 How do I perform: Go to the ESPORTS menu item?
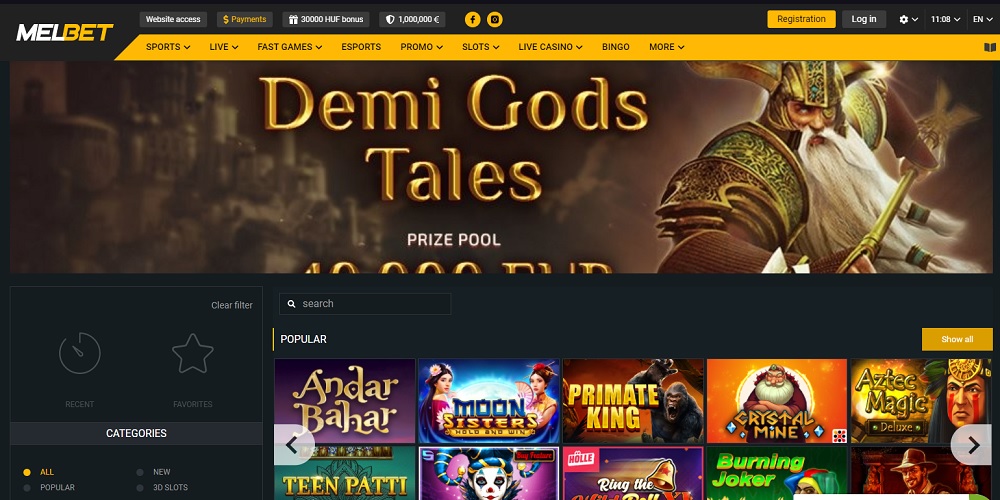coord(361,47)
